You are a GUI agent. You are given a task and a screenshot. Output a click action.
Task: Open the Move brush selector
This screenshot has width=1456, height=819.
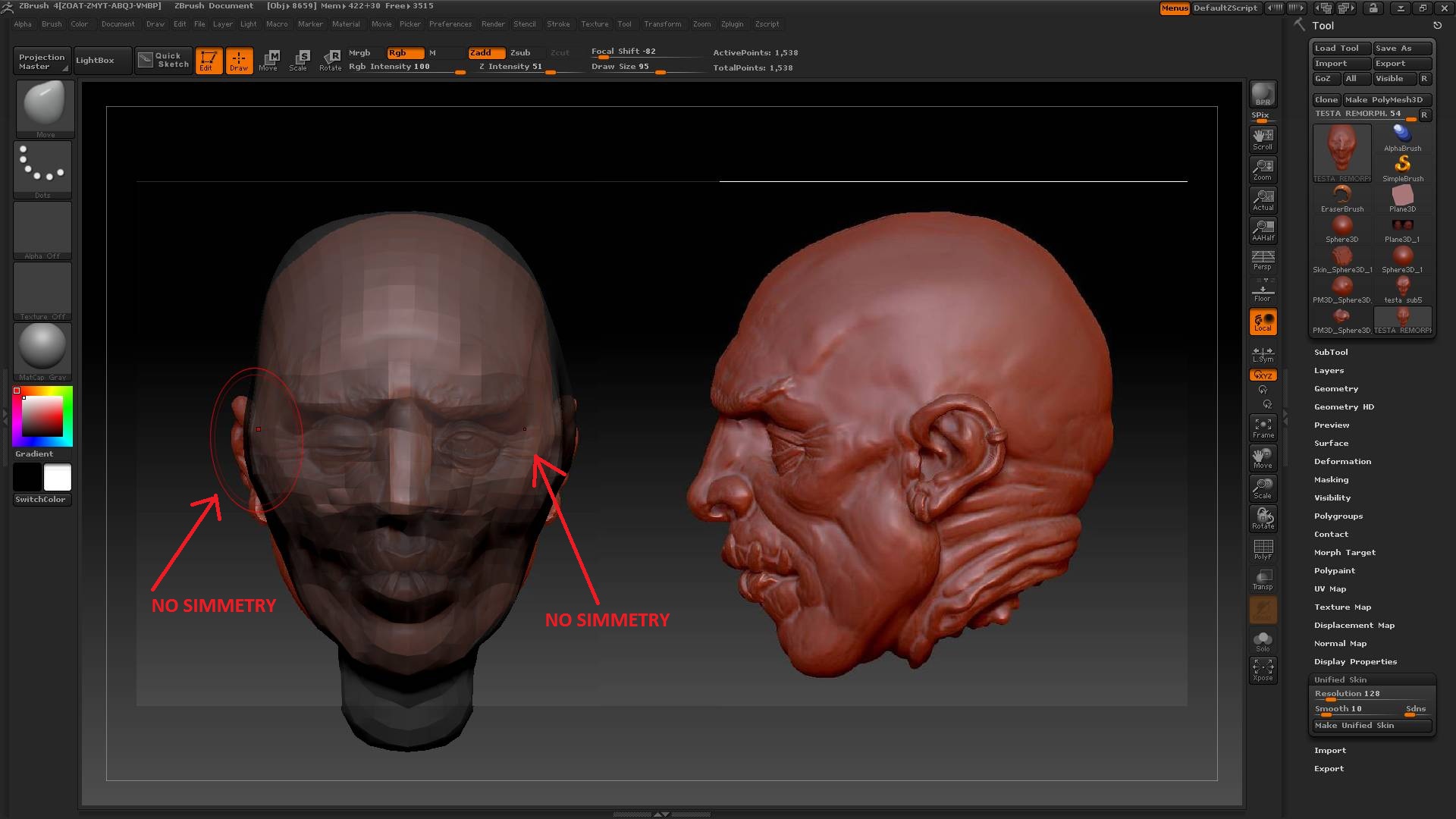click(x=45, y=109)
